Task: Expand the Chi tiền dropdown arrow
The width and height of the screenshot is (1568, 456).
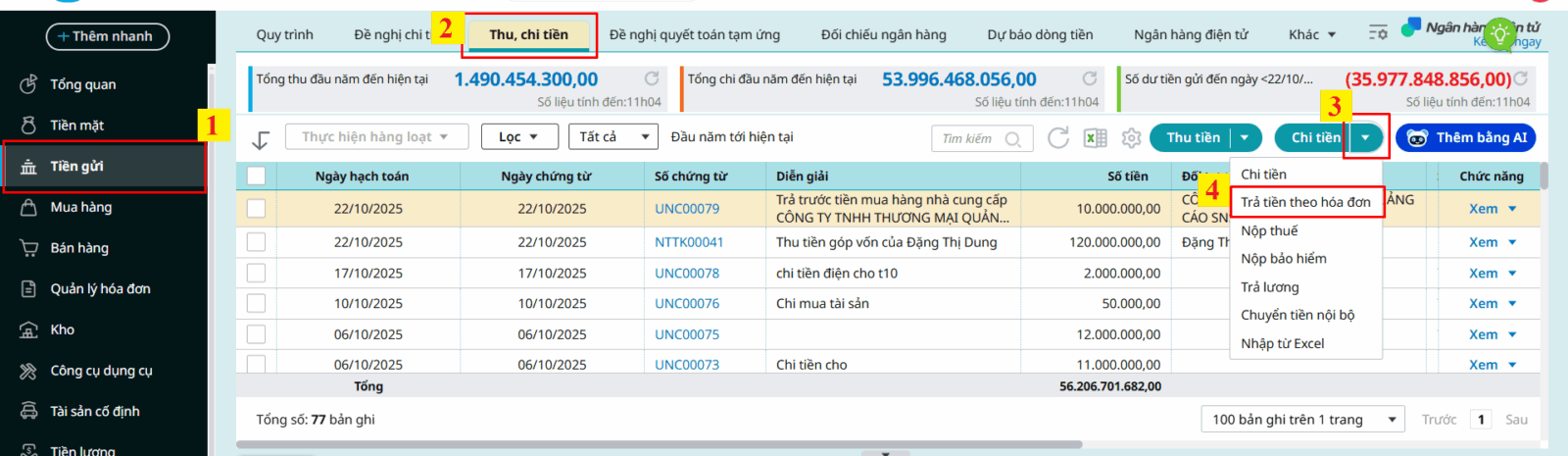Action: pos(1365,138)
